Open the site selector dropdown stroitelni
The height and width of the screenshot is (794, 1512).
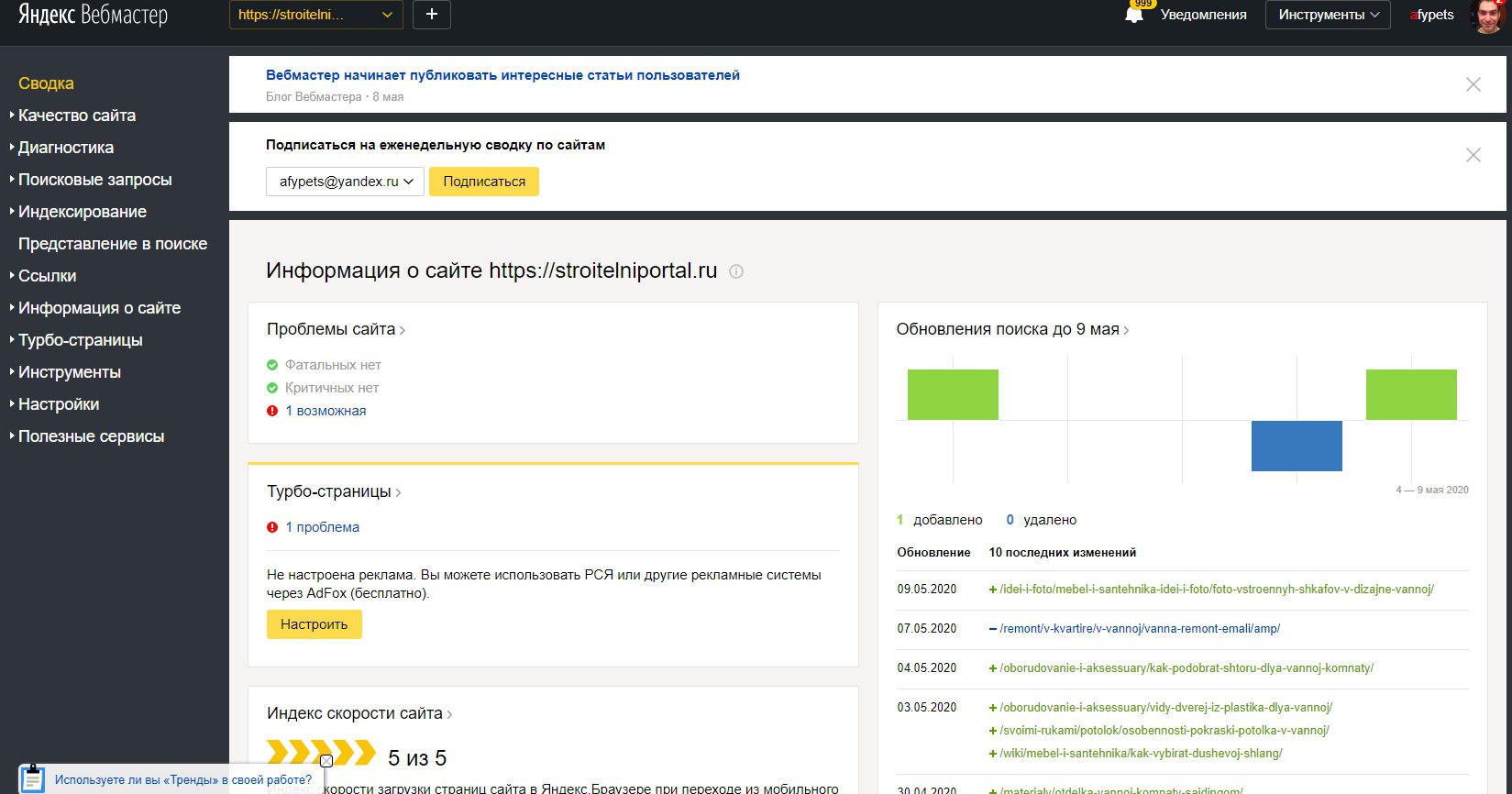(316, 15)
